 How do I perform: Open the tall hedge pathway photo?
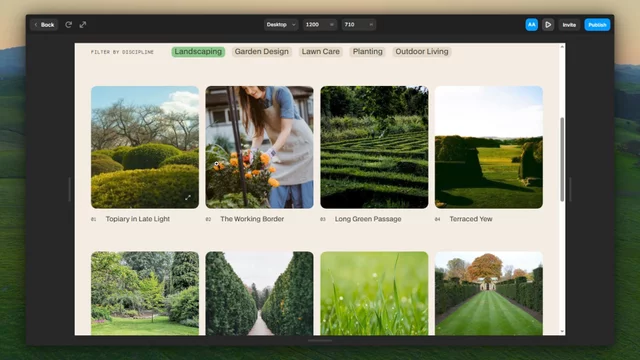click(260, 293)
